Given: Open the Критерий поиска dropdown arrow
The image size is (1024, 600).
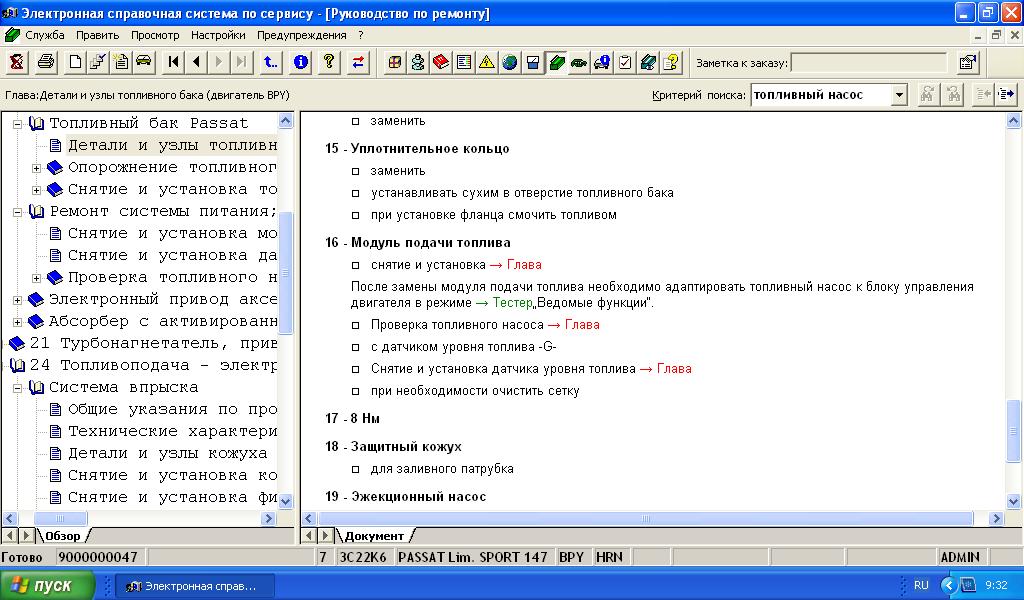Looking at the screenshot, I should tap(899, 95).
